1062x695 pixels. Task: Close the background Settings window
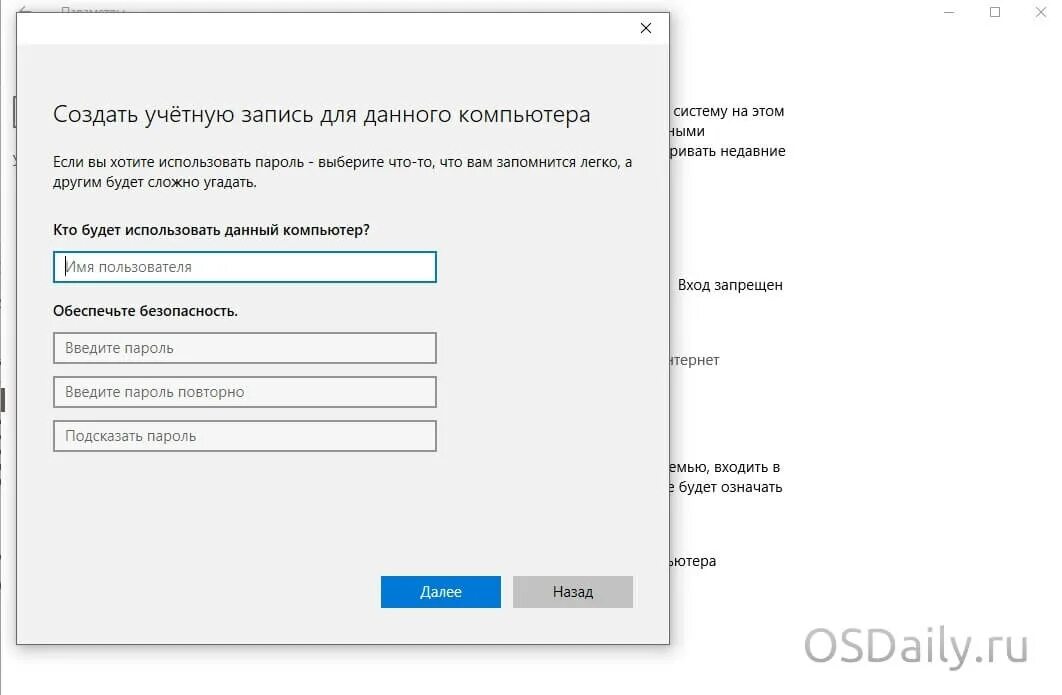pos(1040,12)
